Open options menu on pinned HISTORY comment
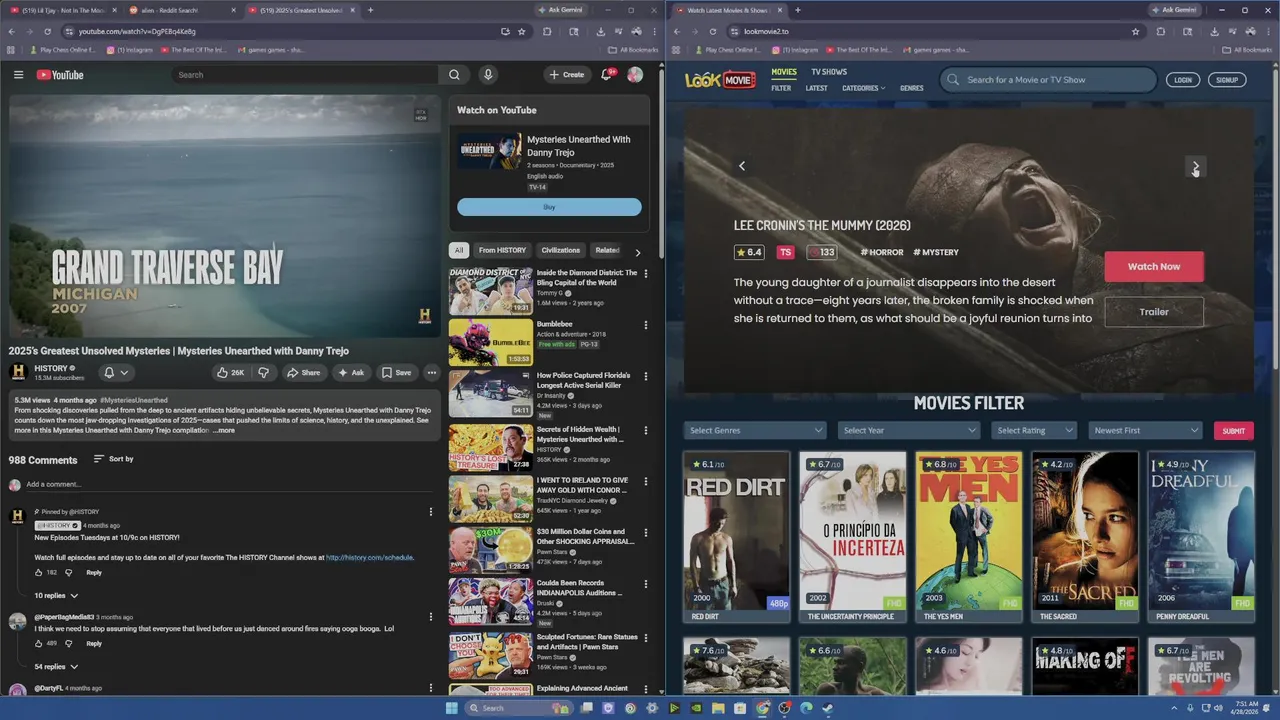1280x720 pixels. pyautogui.click(x=431, y=512)
